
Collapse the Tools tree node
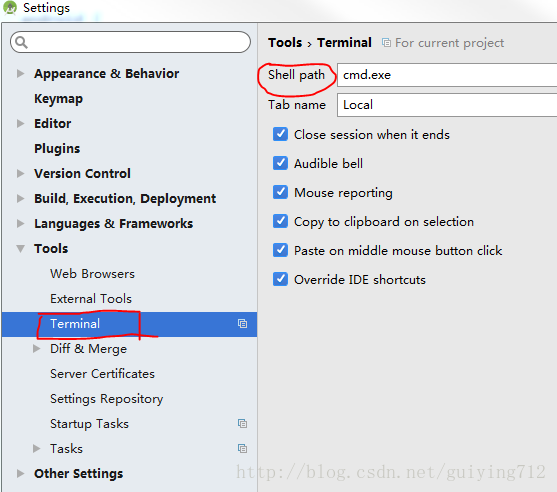click(21, 249)
